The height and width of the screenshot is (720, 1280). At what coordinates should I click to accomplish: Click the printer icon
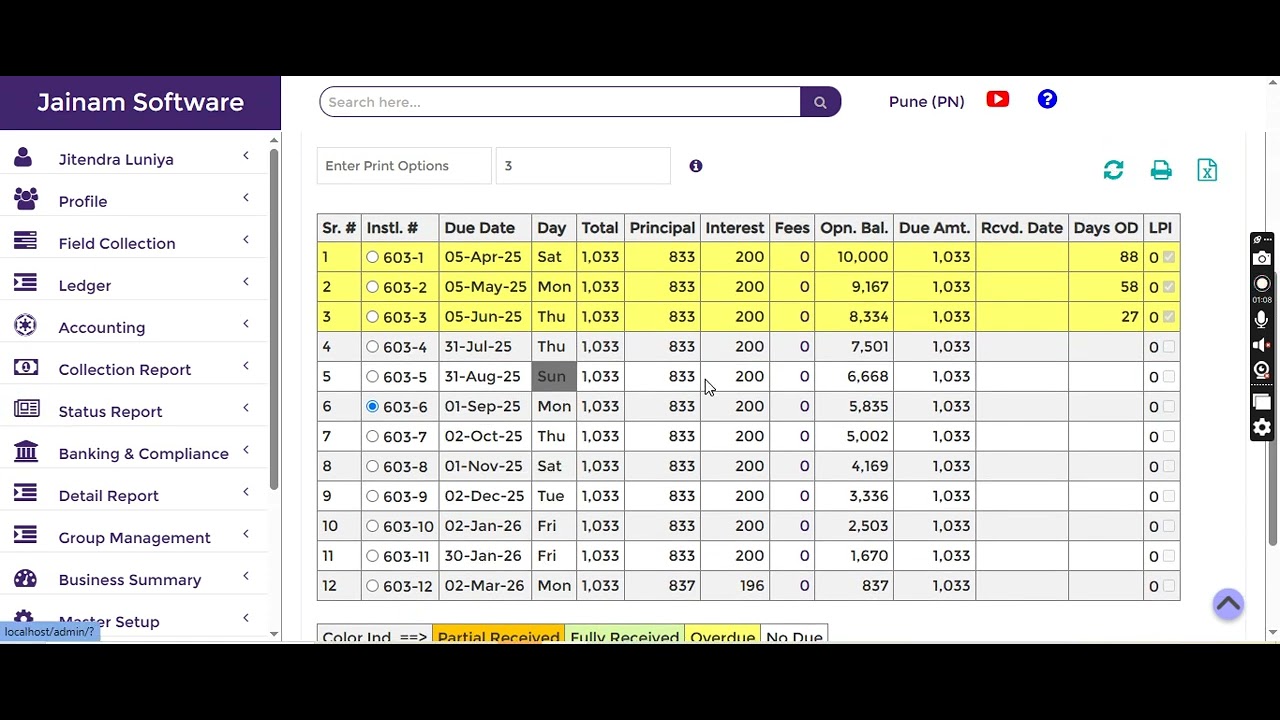click(x=1161, y=171)
